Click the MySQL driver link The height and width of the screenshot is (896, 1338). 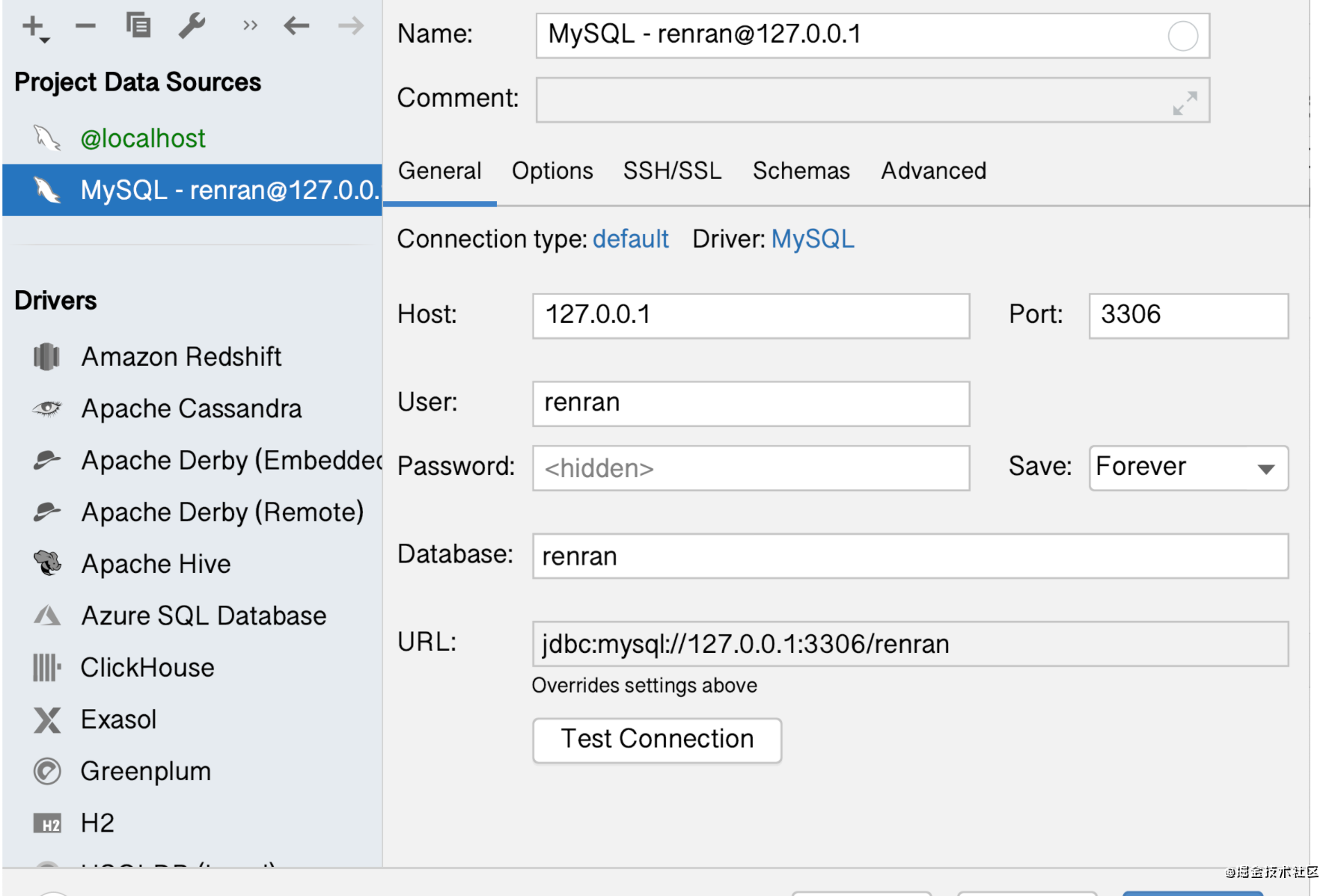(x=813, y=239)
